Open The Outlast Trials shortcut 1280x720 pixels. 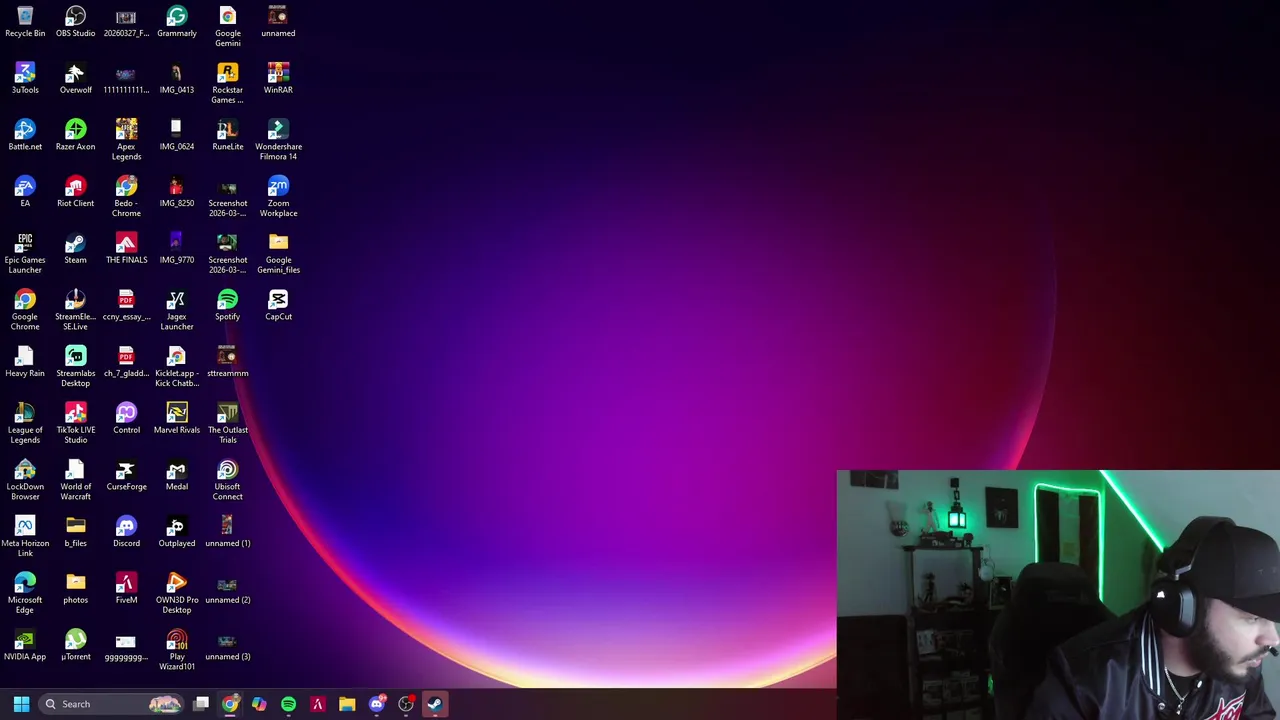pos(227,423)
